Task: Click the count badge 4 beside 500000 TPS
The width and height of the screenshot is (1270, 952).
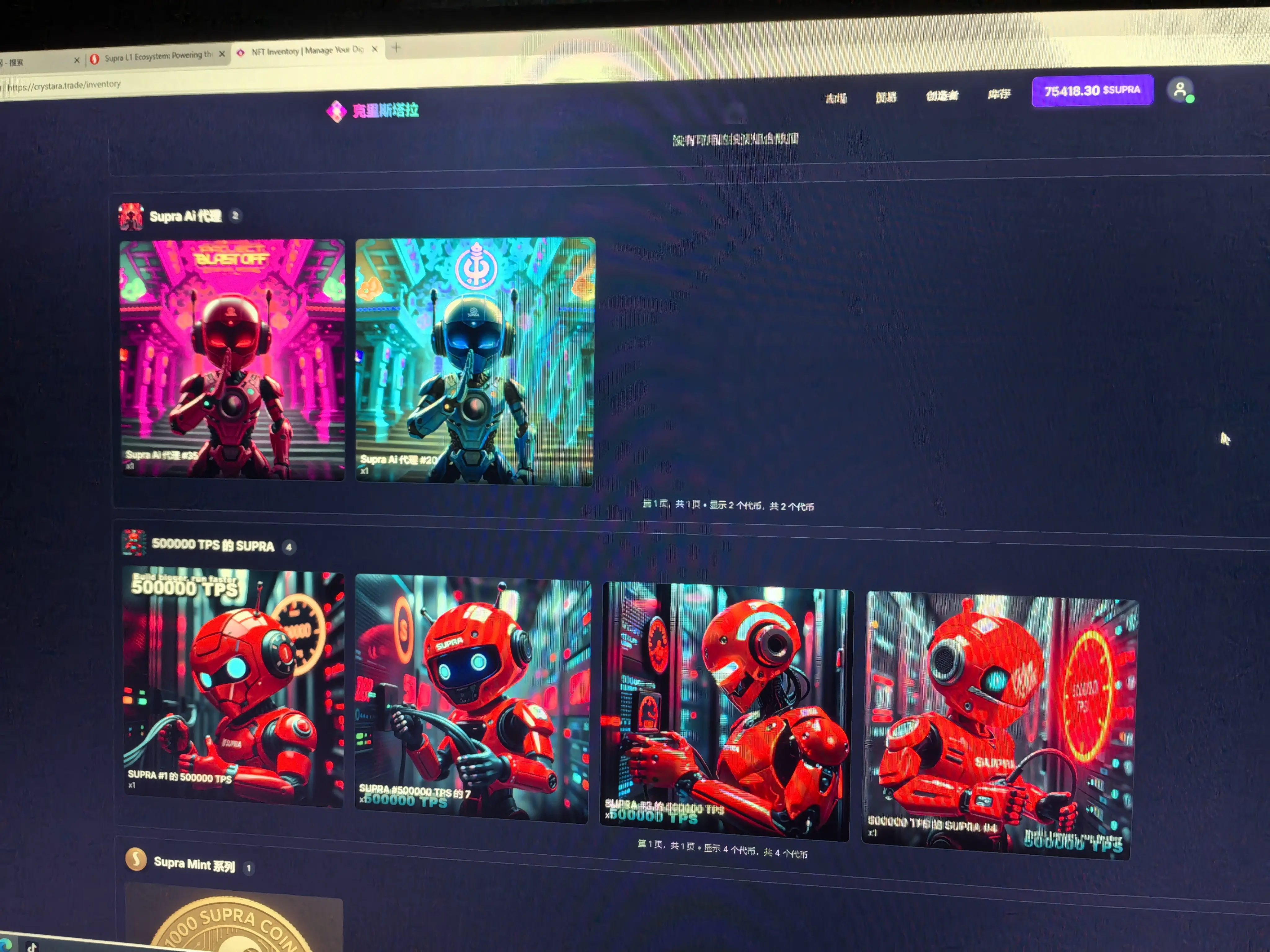Action: (289, 547)
